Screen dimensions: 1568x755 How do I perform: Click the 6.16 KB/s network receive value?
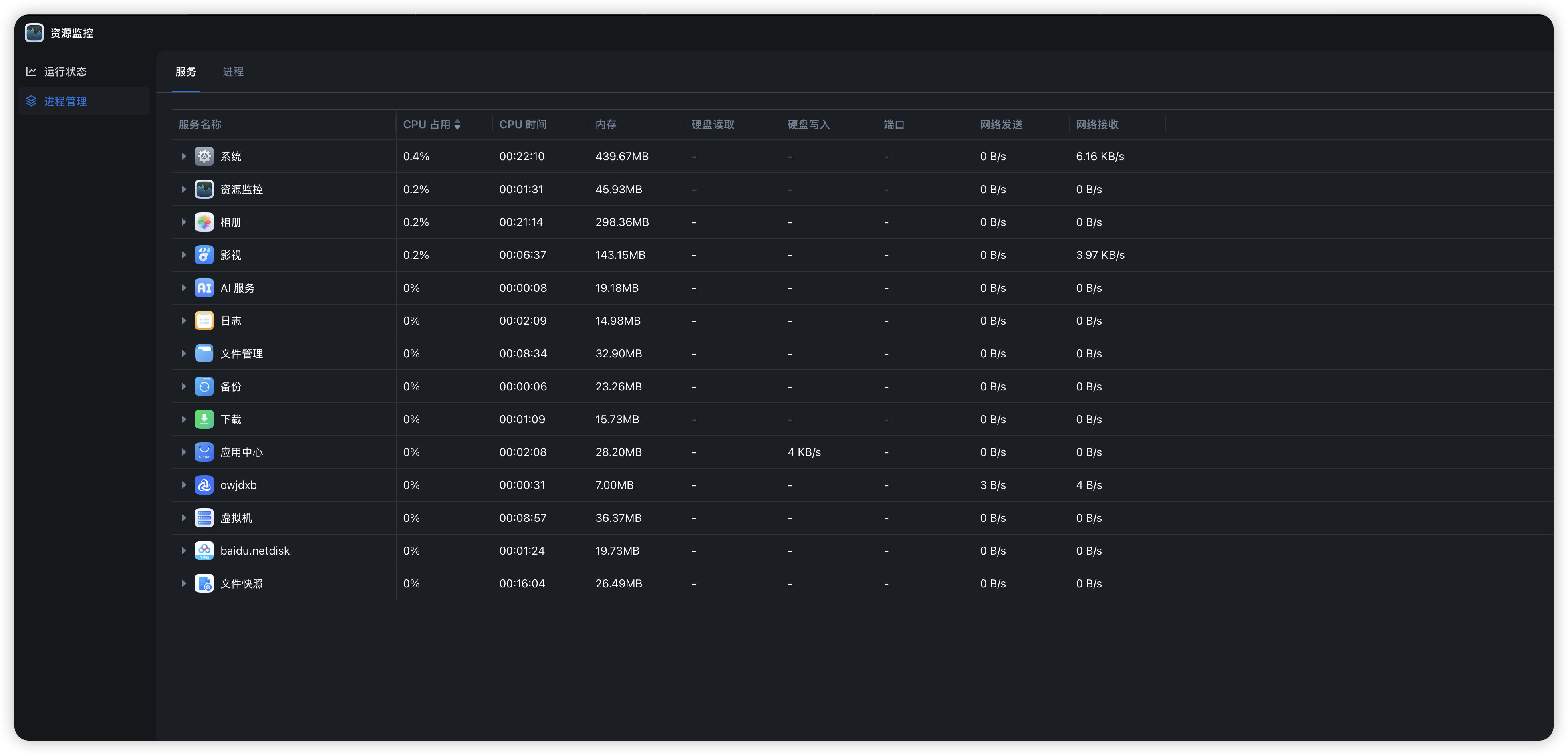(x=1100, y=156)
